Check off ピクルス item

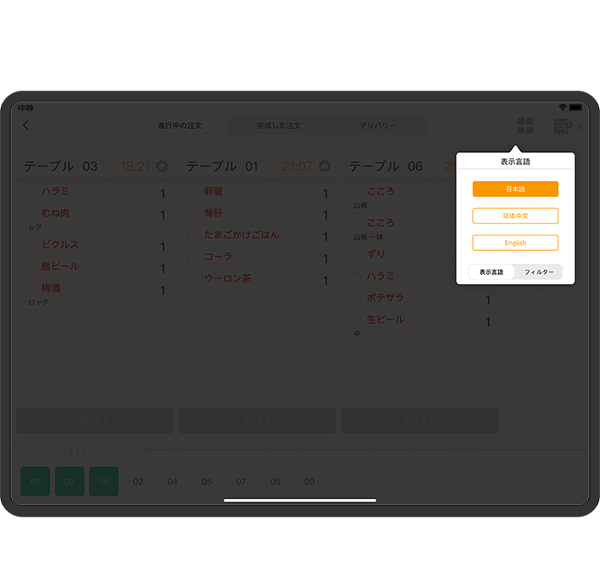(x=30, y=246)
